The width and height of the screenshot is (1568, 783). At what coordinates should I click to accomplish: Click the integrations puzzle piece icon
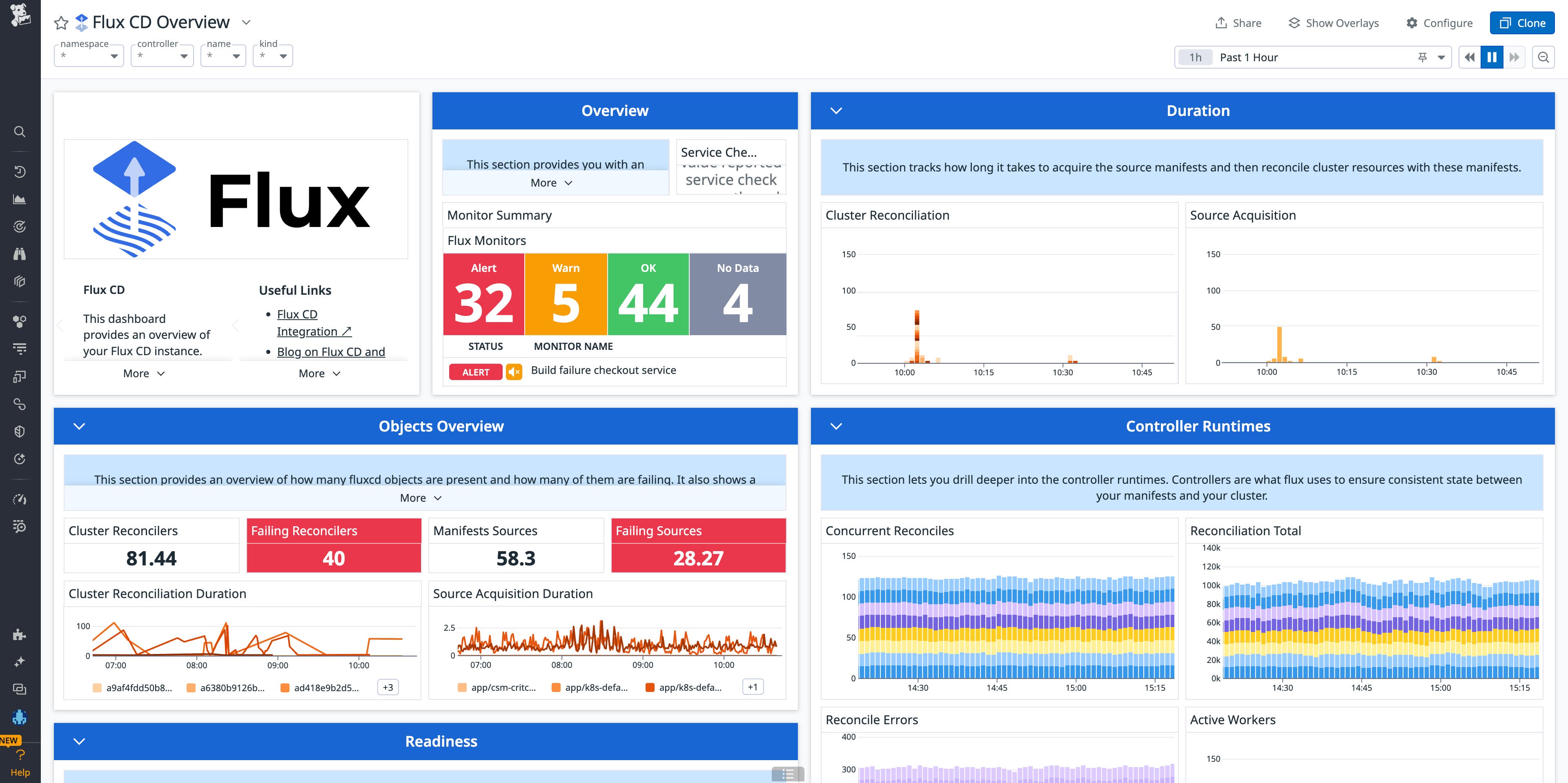point(20,634)
